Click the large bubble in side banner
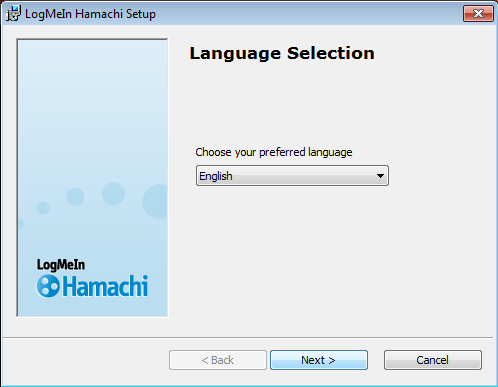 coord(113,194)
